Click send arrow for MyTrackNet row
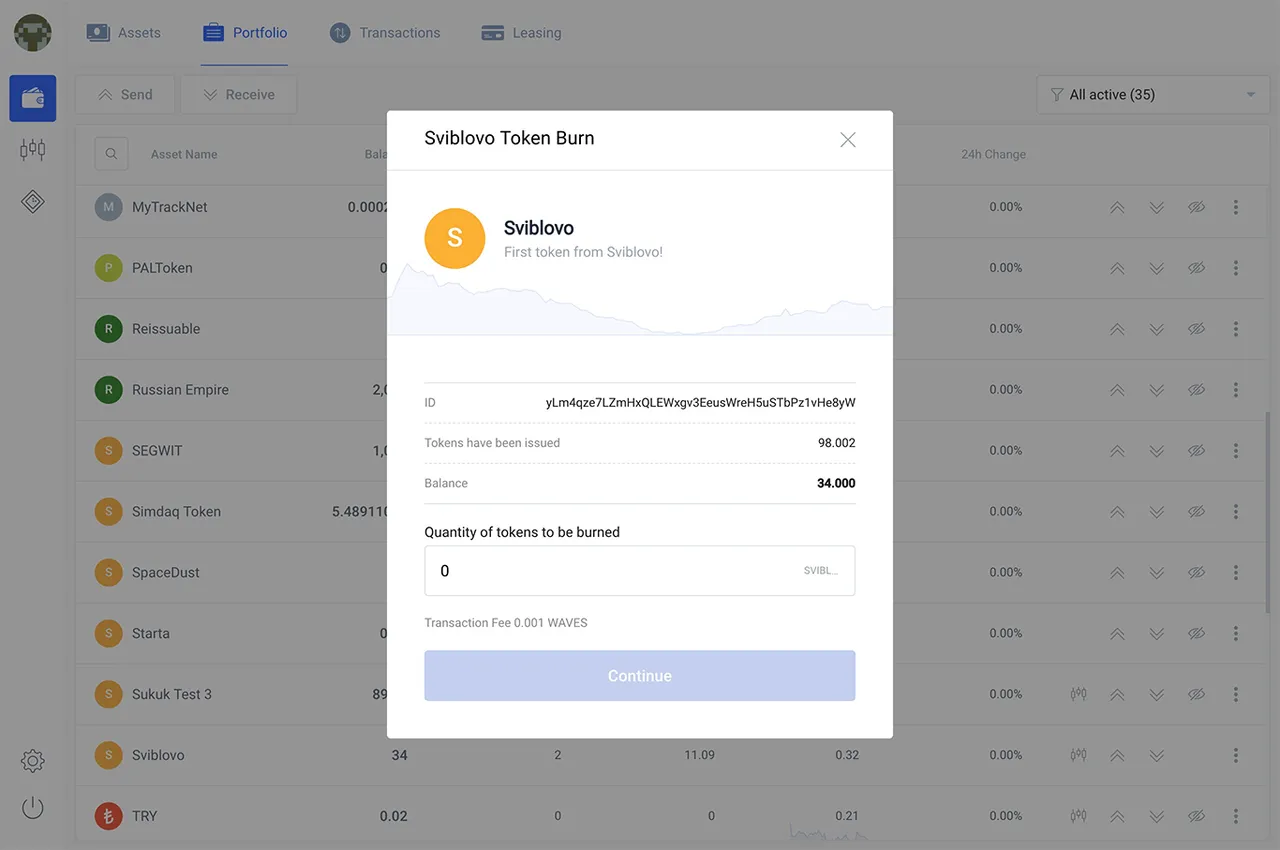The width and height of the screenshot is (1280, 850). (1117, 207)
